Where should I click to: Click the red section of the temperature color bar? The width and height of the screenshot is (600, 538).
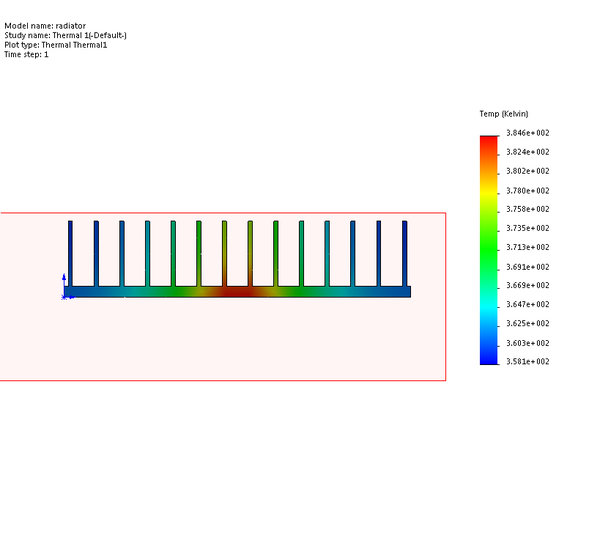(489, 145)
